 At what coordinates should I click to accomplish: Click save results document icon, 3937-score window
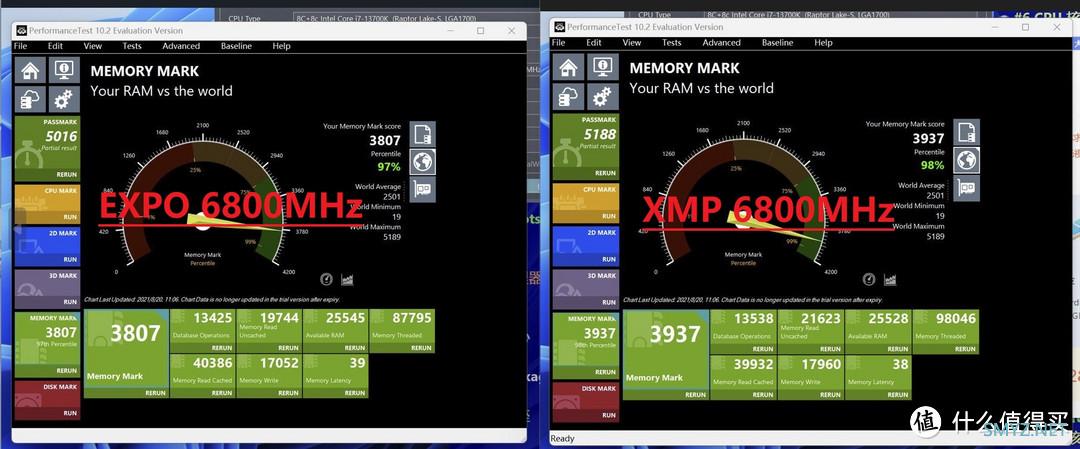966,132
